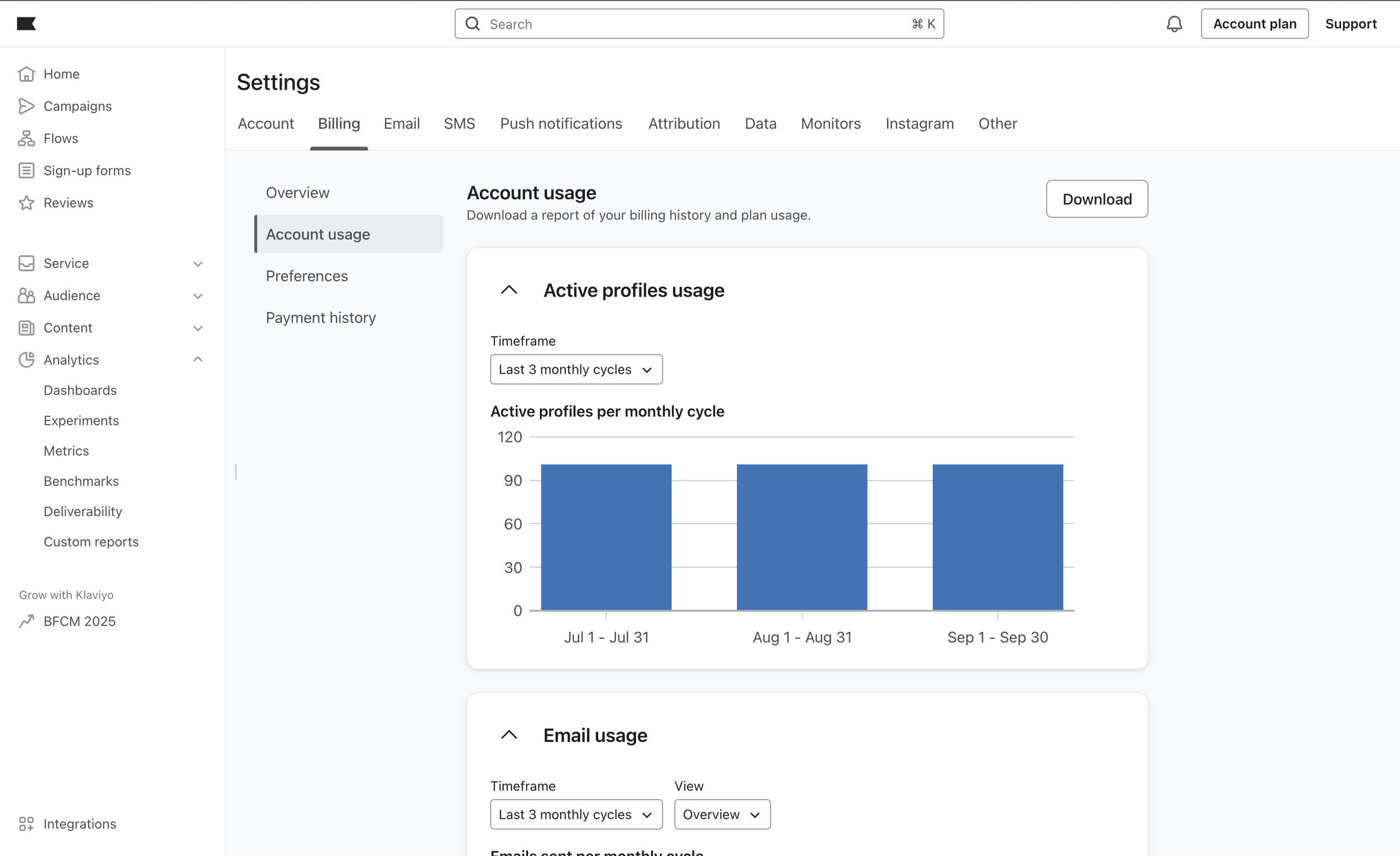Collapse the Active profiles usage section
This screenshot has height=856, width=1400.
pos(508,290)
